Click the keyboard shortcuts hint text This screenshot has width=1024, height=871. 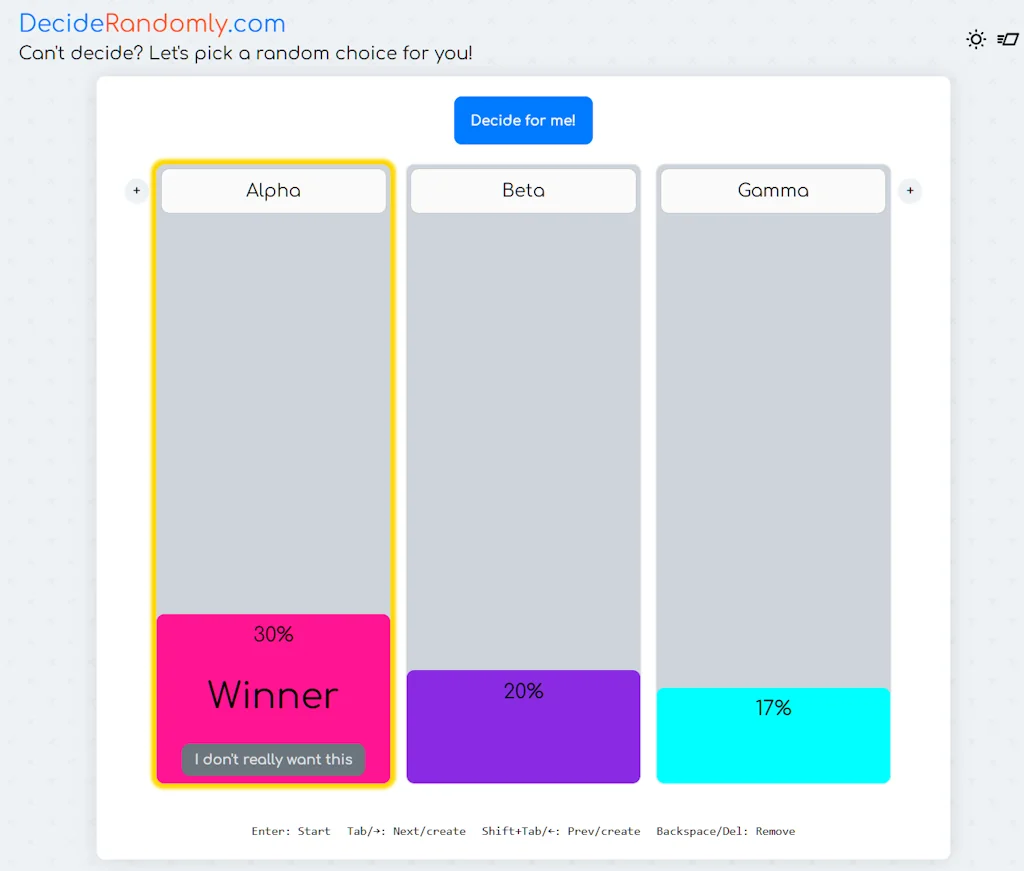(523, 831)
